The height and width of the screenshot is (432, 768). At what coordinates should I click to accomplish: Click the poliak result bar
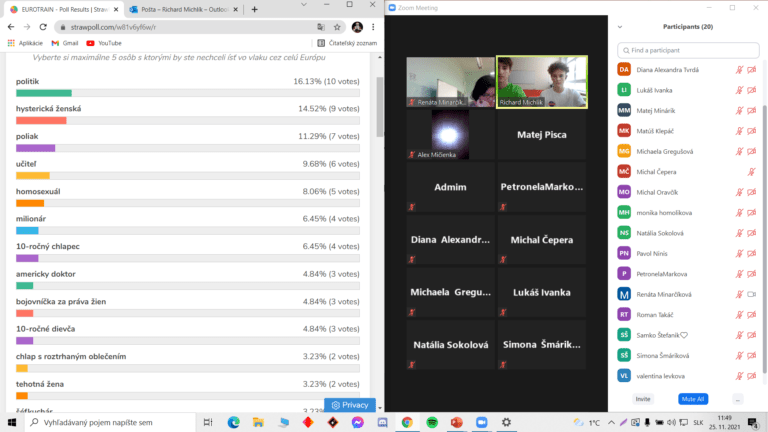[x=188, y=148]
